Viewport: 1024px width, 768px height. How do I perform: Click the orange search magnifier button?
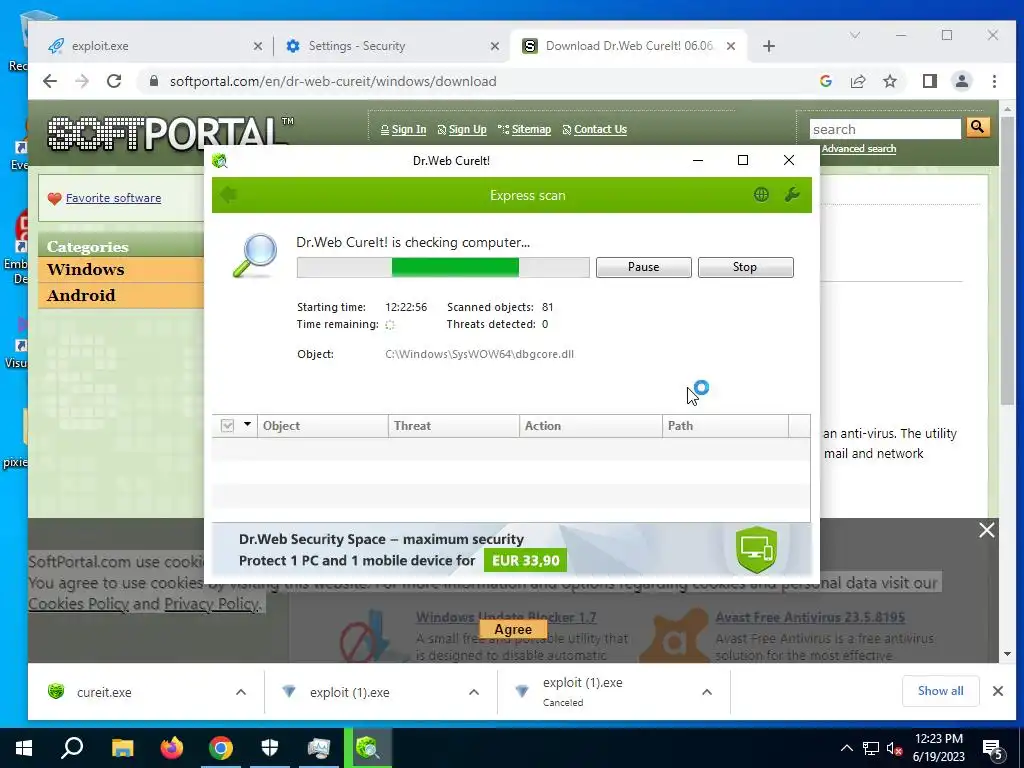click(x=977, y=127)
